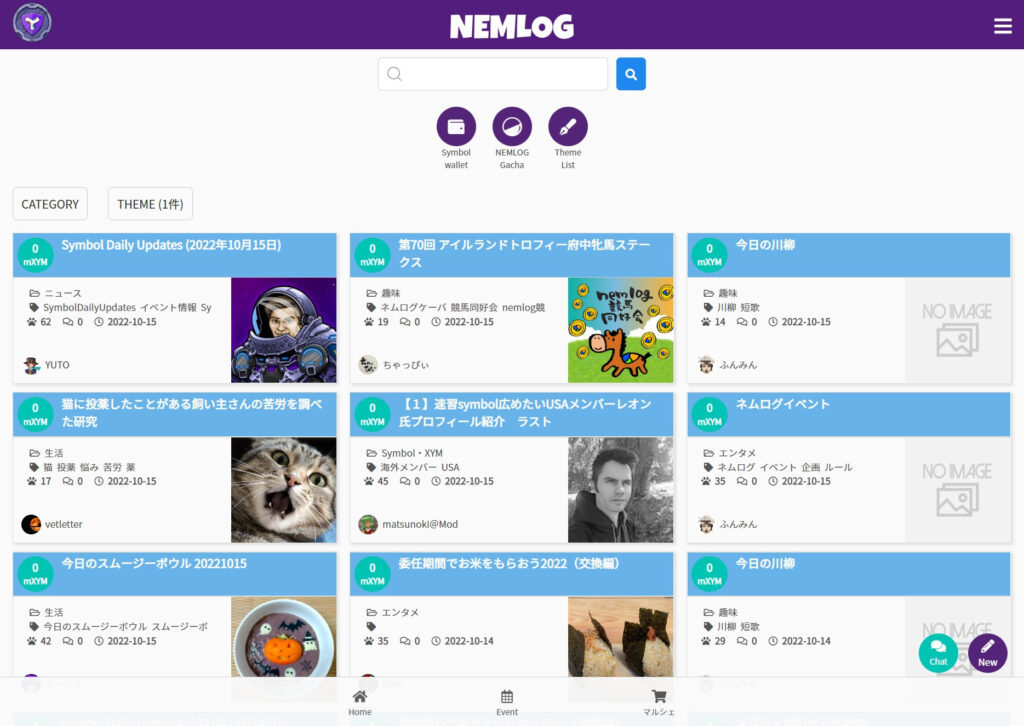Image resolution: width=1024 pixels, height=726 pixels.
Task: Click author name ちゃっぴぃ
Action: 406,365
